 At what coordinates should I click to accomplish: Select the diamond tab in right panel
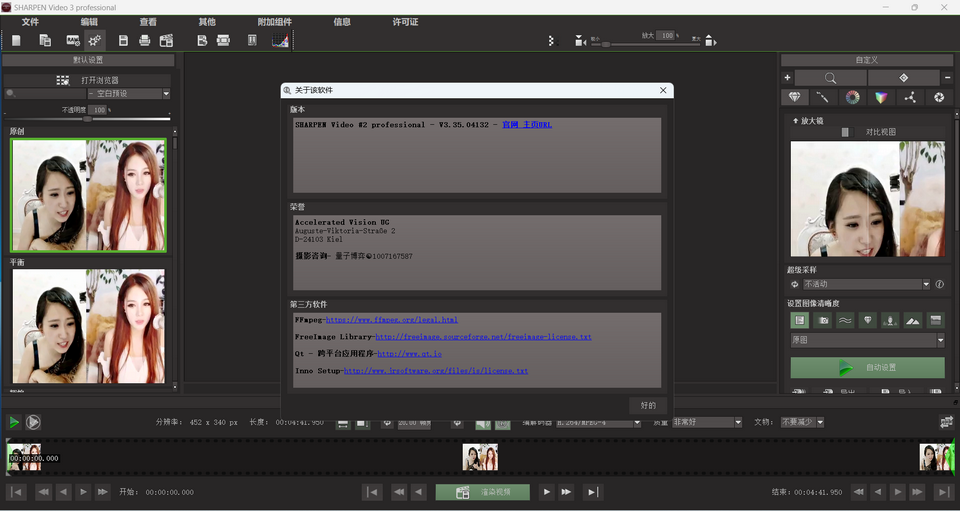coord(794,97)
